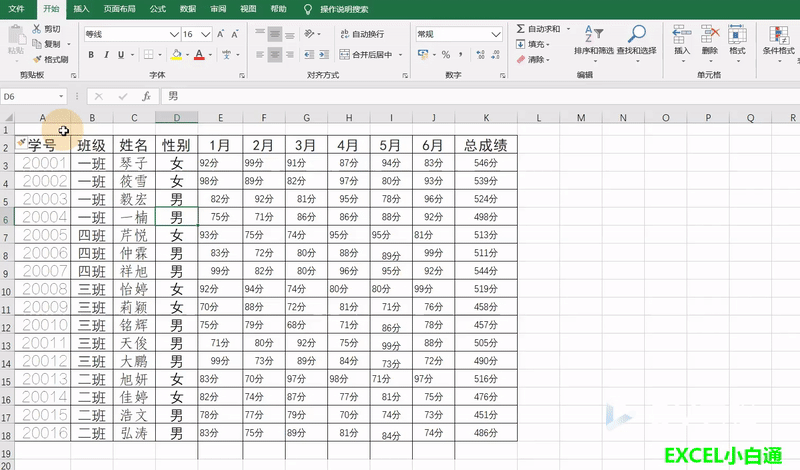Apply the red font color A

click(199, 55)
